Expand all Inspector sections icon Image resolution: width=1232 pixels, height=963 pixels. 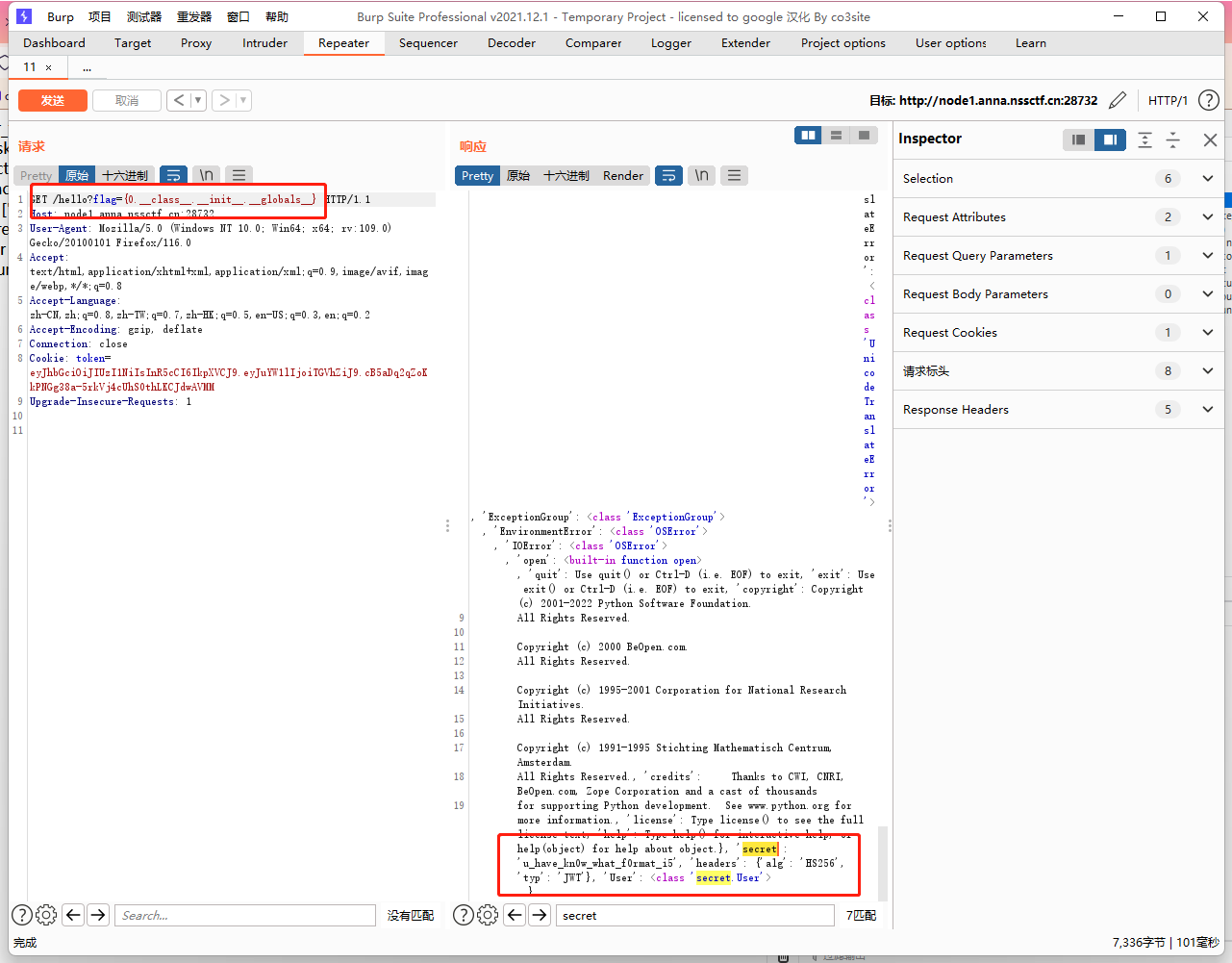click(1144, 139)
